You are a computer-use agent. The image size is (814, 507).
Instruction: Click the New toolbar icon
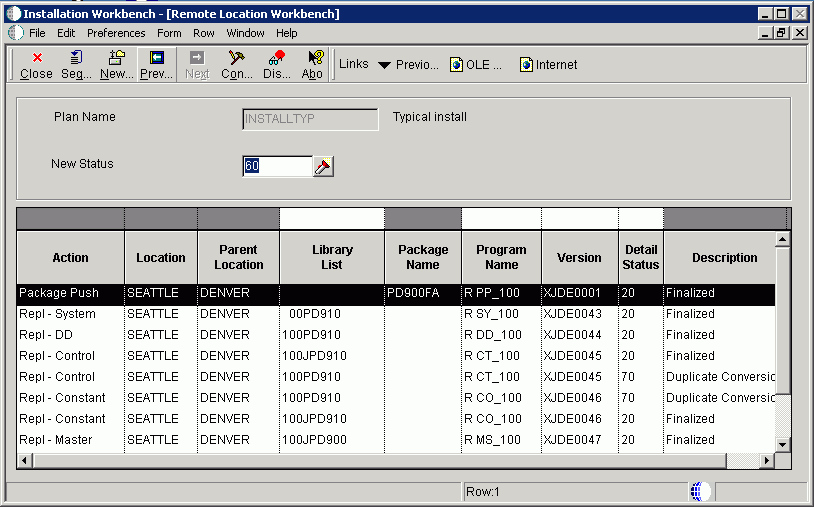pyautogui.click(x=116, y=65)
